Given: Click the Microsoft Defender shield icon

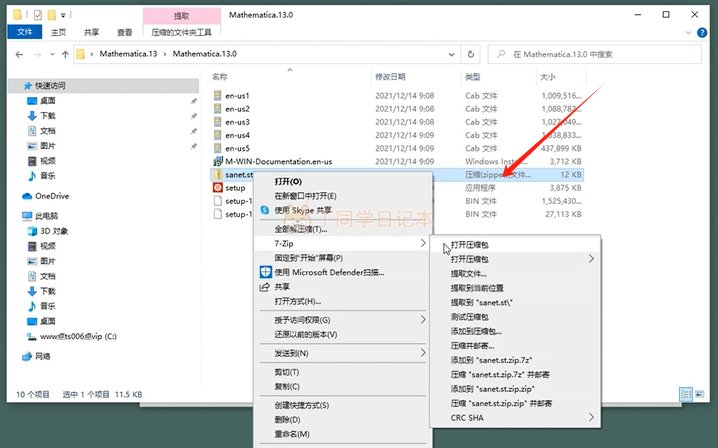Looking at the screenshot, I should click(265, 271).
